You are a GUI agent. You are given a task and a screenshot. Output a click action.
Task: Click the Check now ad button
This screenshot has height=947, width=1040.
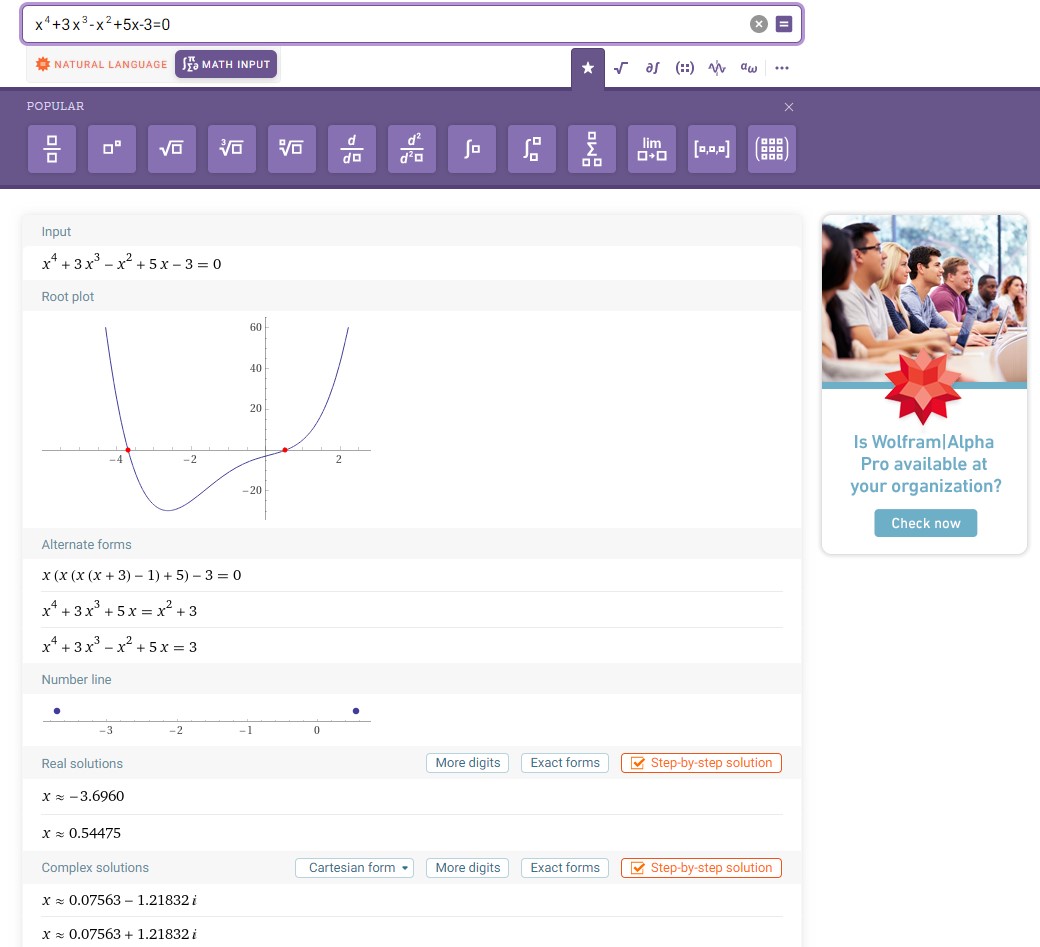point(925,523)
